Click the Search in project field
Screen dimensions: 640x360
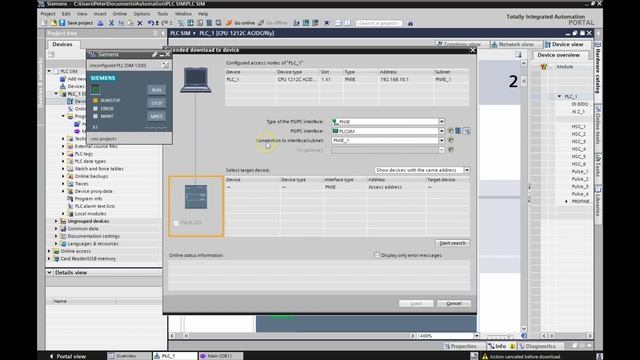pos(379,23)
